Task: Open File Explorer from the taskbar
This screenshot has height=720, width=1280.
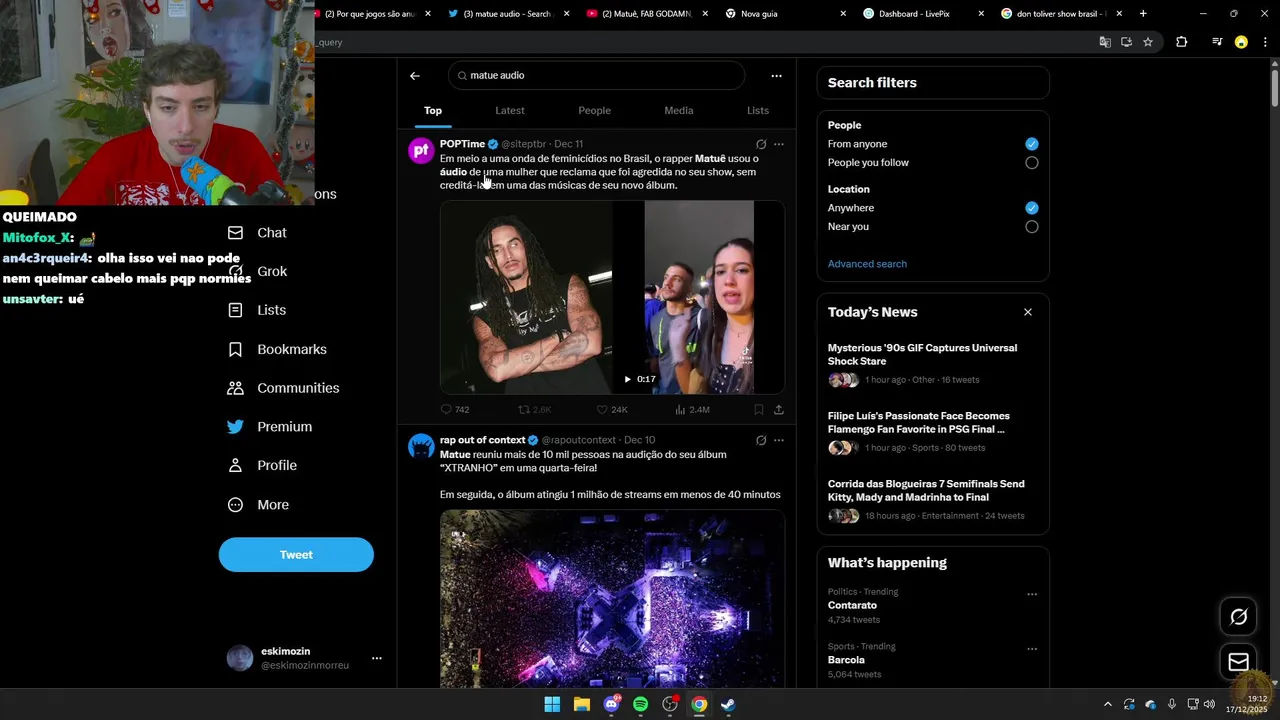Action: pyautogui.click(x=582, y=705)
